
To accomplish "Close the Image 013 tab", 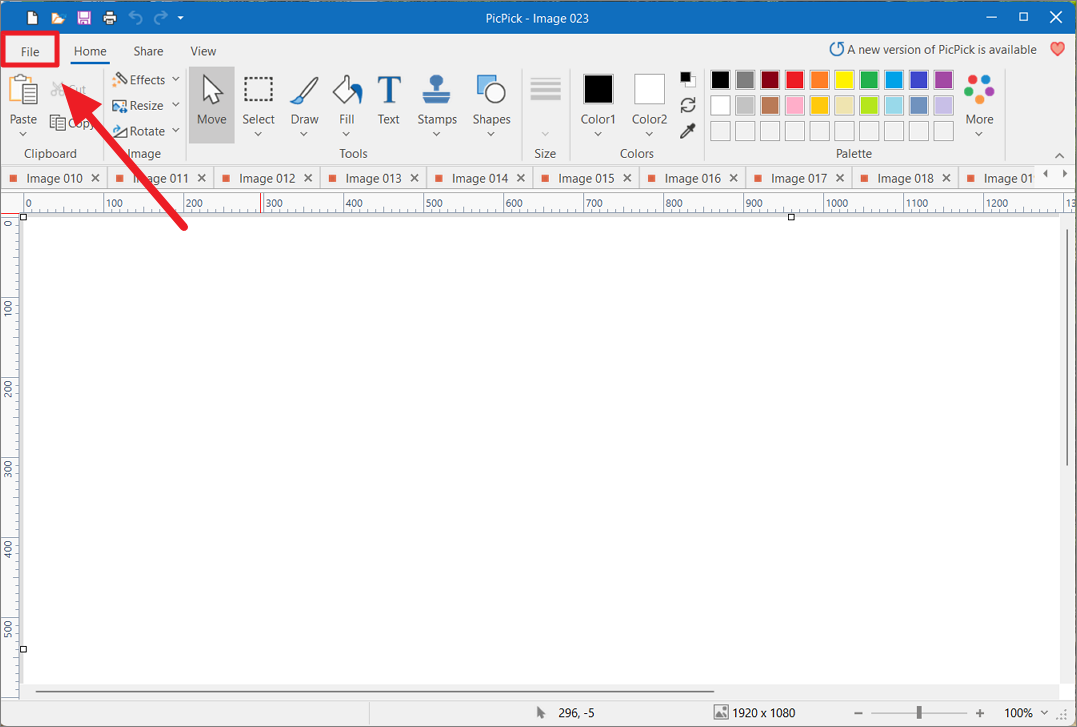I will (x=414, y=178).
